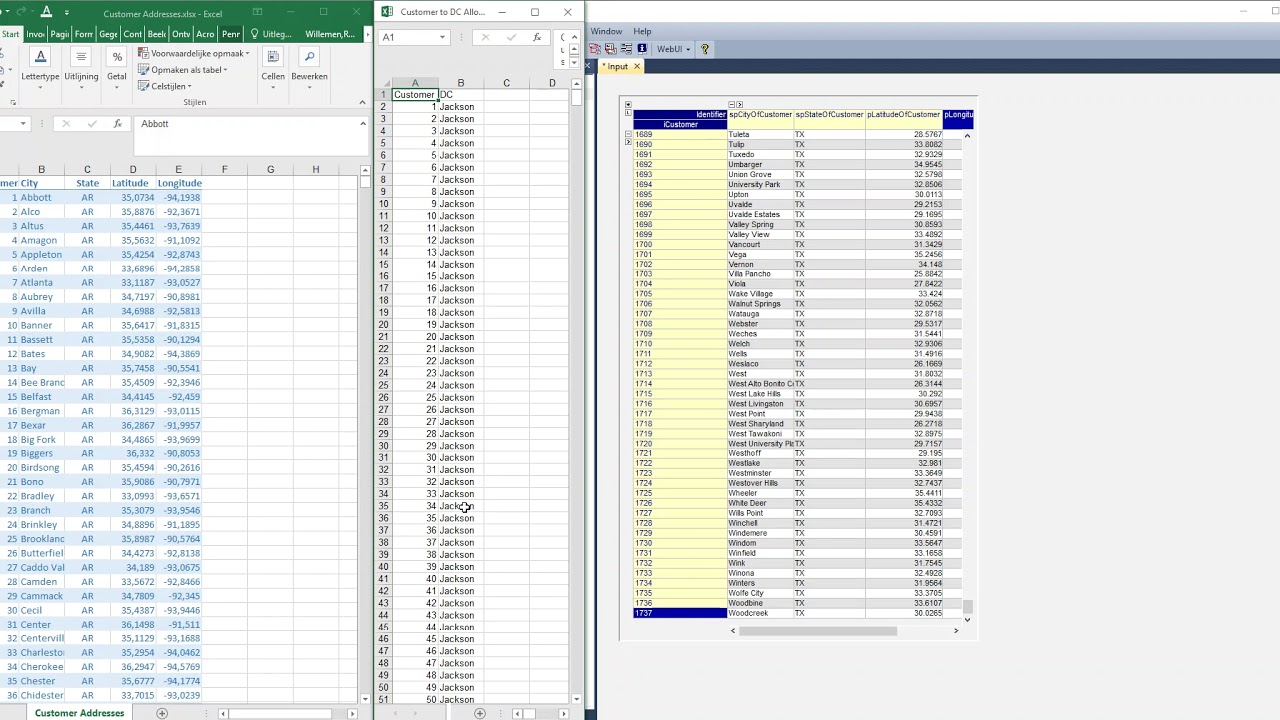The width and height of the screenshot is (1280, 720).
Task: Expand formula bar in Customer Addresses window
Action: point(363,124)
